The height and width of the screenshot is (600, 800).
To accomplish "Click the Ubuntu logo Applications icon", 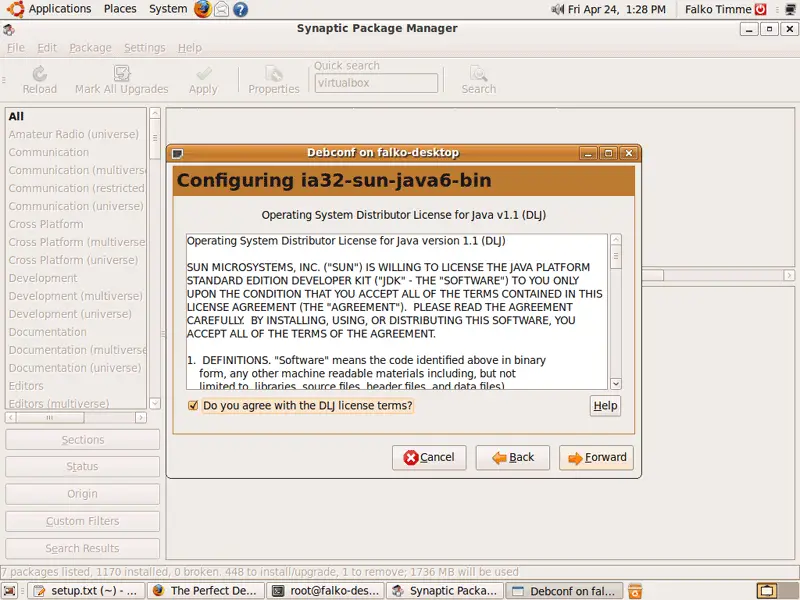I will pos(15,9).
